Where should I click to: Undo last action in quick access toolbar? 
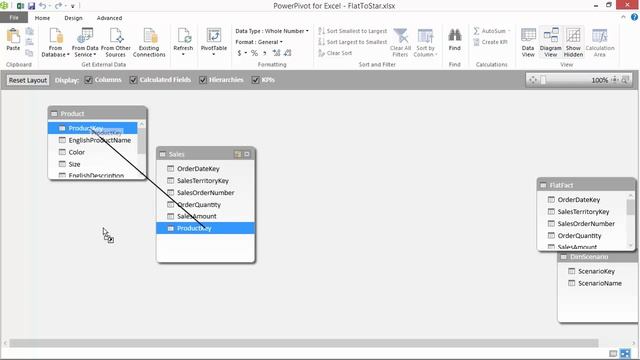(x=42, y=6)
